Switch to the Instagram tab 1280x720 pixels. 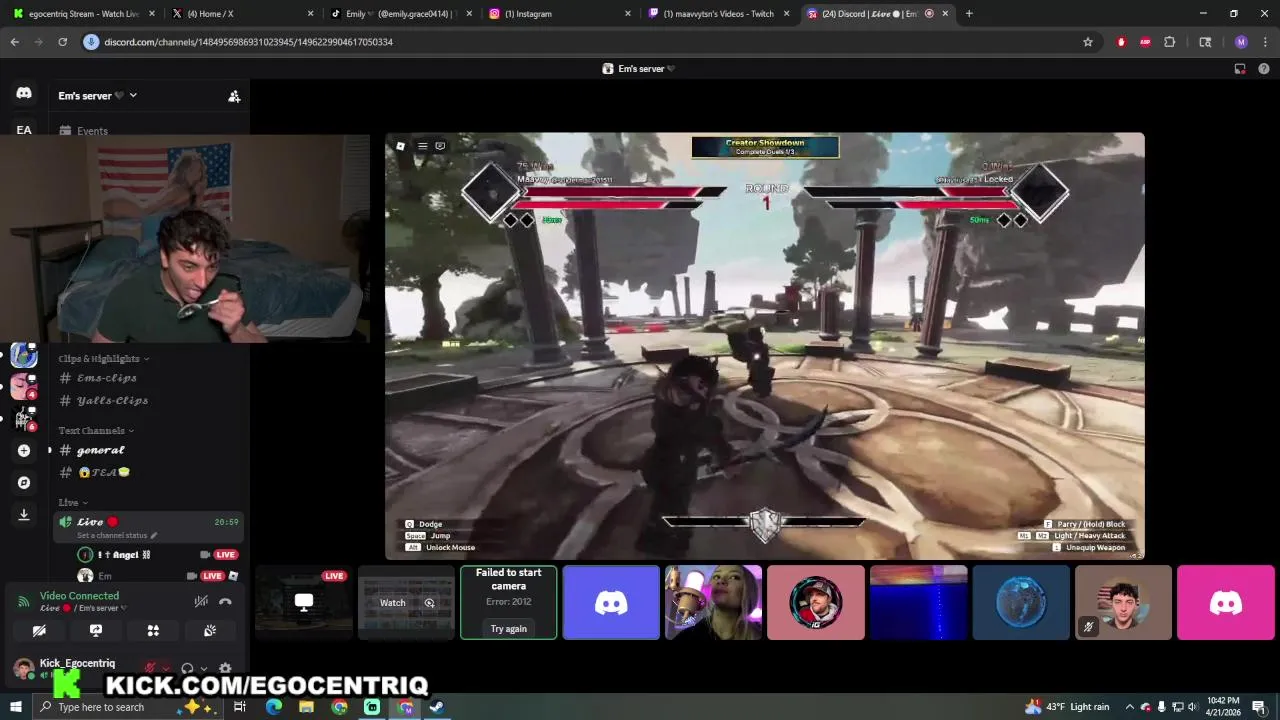point(558,14)
